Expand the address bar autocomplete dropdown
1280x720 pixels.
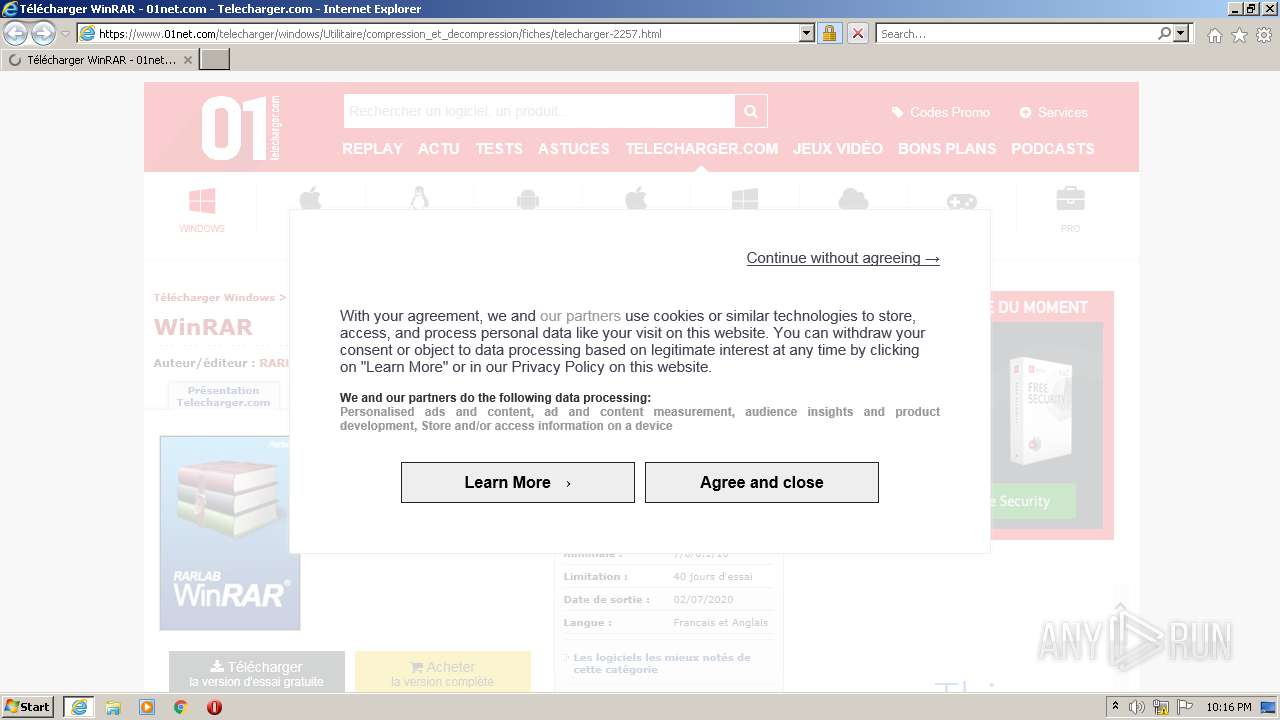click(x=807, y=34)
